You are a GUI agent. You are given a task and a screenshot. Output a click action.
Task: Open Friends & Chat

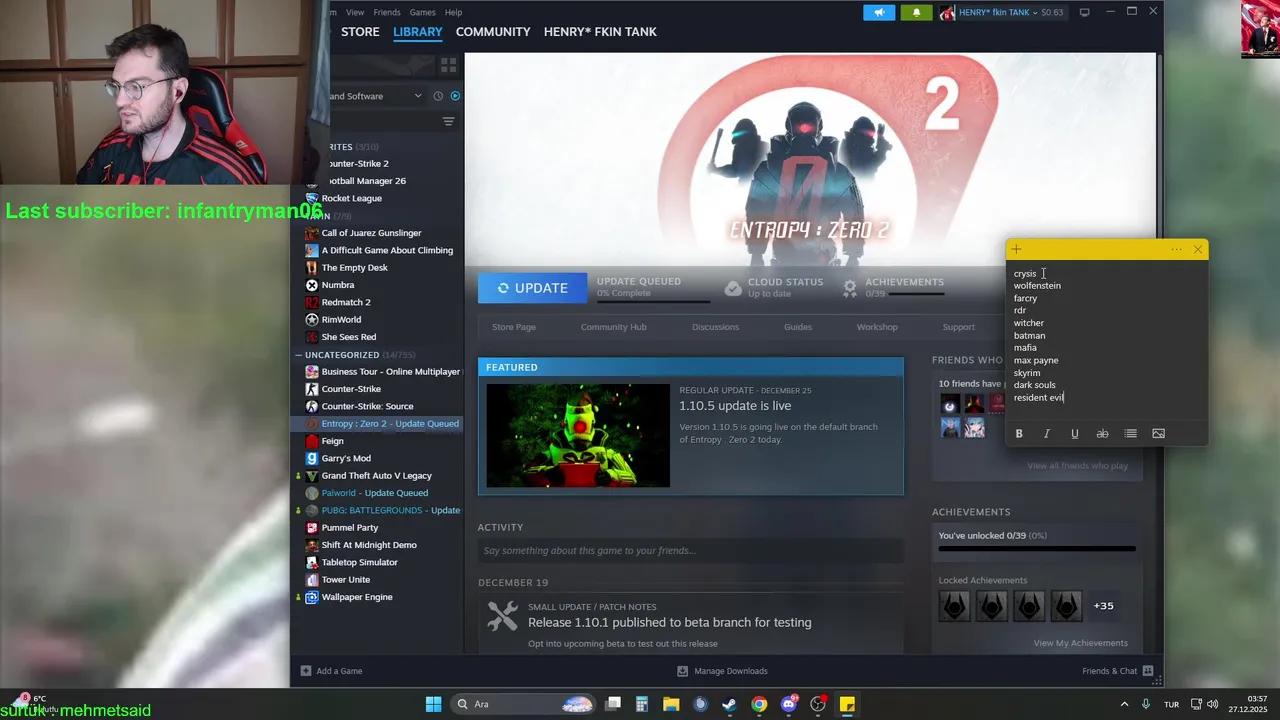tap(1117, 671)
